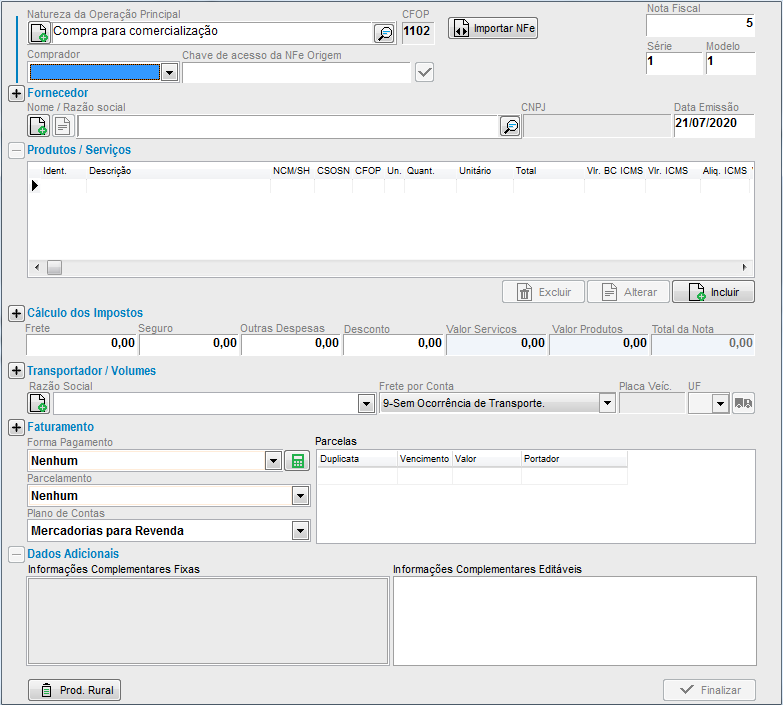Screen dimensions: 783x705
Task: Click the Incluir button to add a product
Action: 713,292
